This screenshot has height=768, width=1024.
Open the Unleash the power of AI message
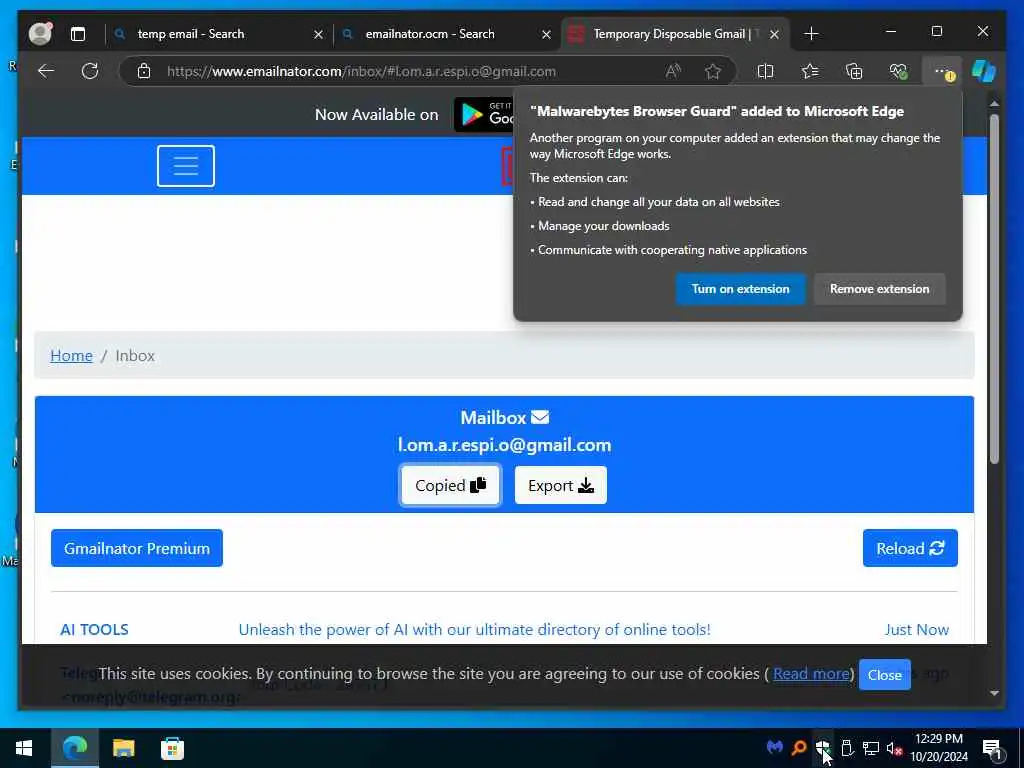[474, 630]
